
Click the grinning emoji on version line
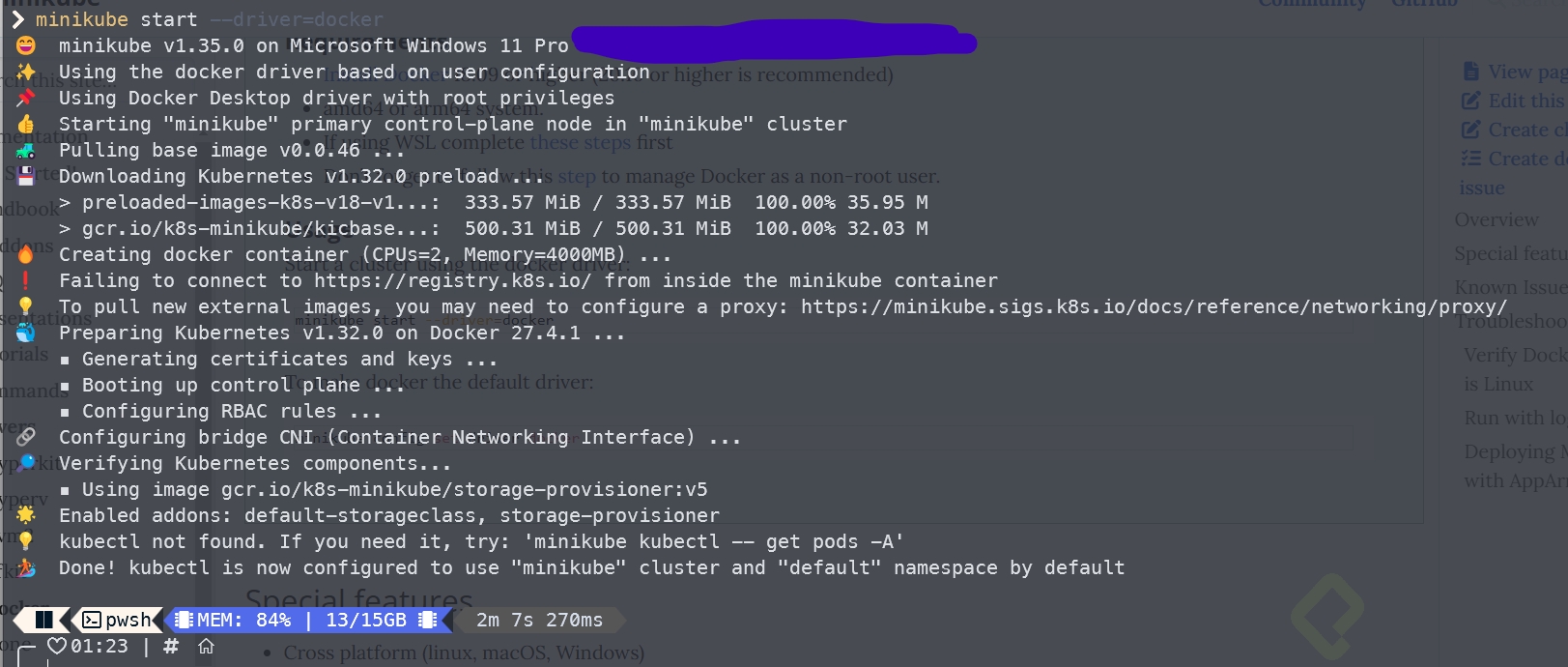(x=26, y=45)
